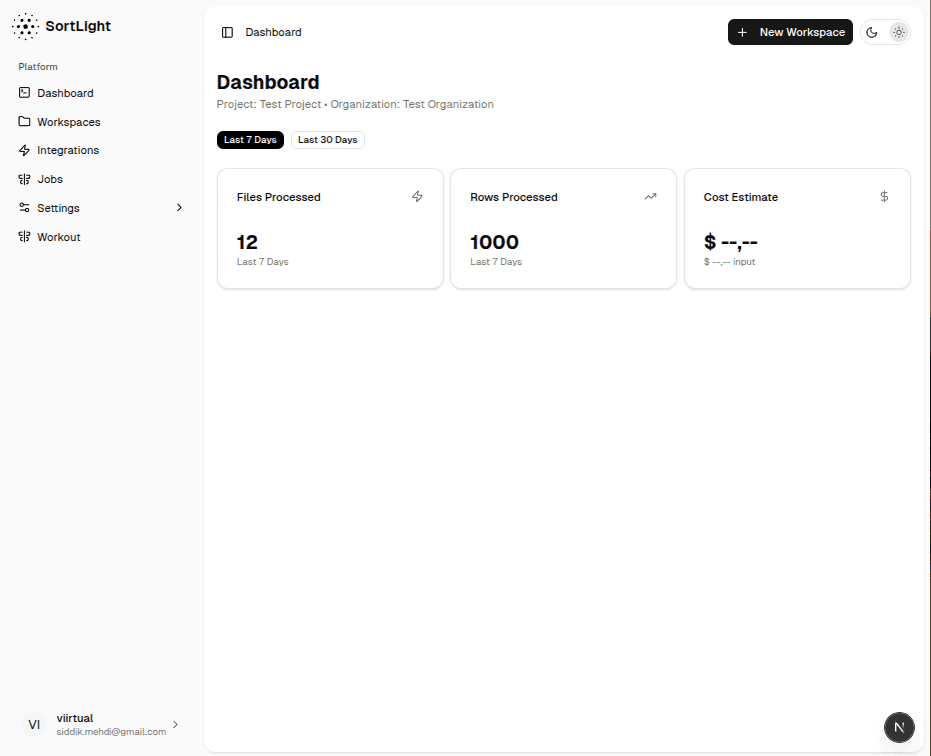The width and height of the screenshot is (931, 756).
Task: Click the trend arrow icon on Rows Processed card
Action: (650, 197)
